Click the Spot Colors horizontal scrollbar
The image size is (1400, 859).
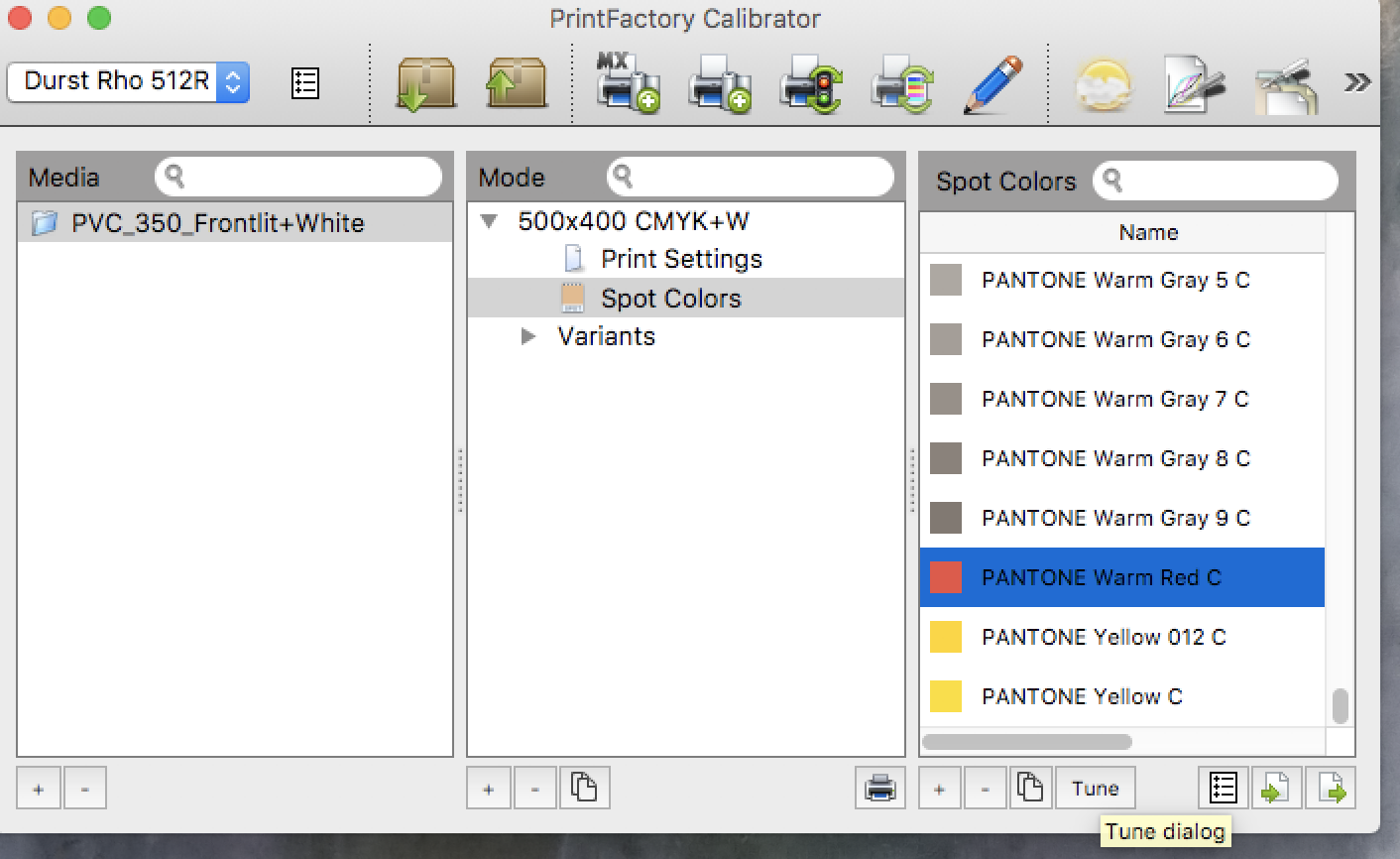coord(1027,742)
